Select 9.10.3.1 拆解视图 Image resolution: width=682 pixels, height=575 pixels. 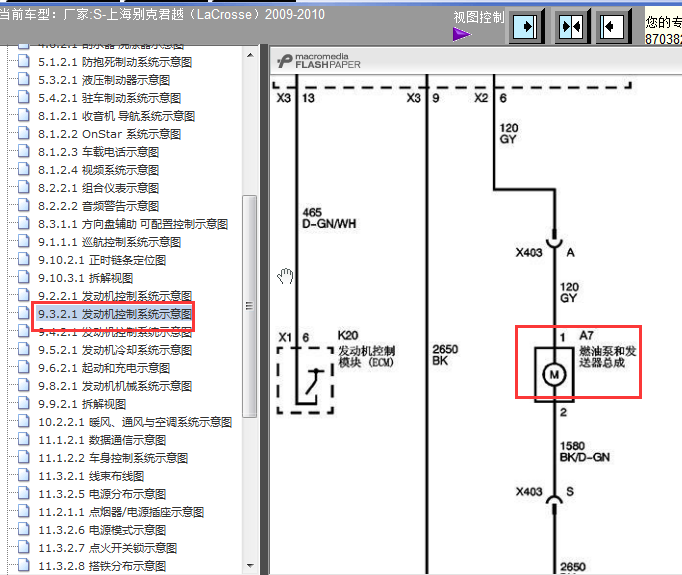(x=86, y=278)
